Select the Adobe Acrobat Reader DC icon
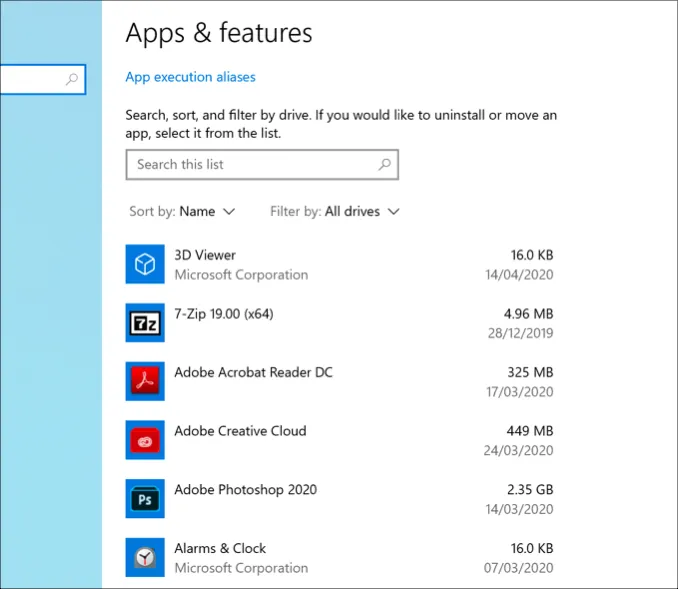Screen dimensions: 678x589 145,381
